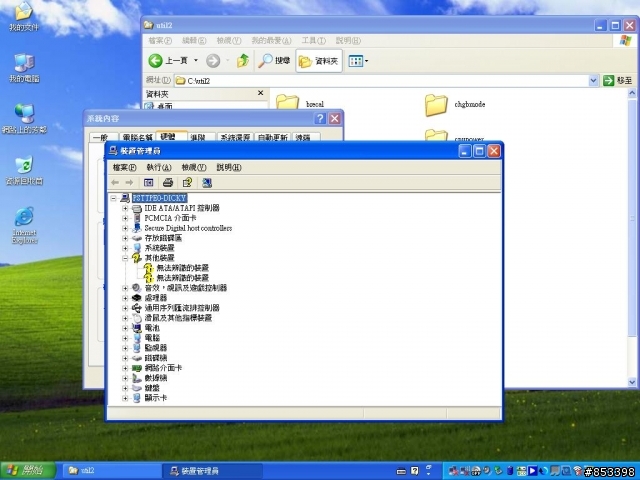Click 裝置管理員 taskbar button

[212, 471]
